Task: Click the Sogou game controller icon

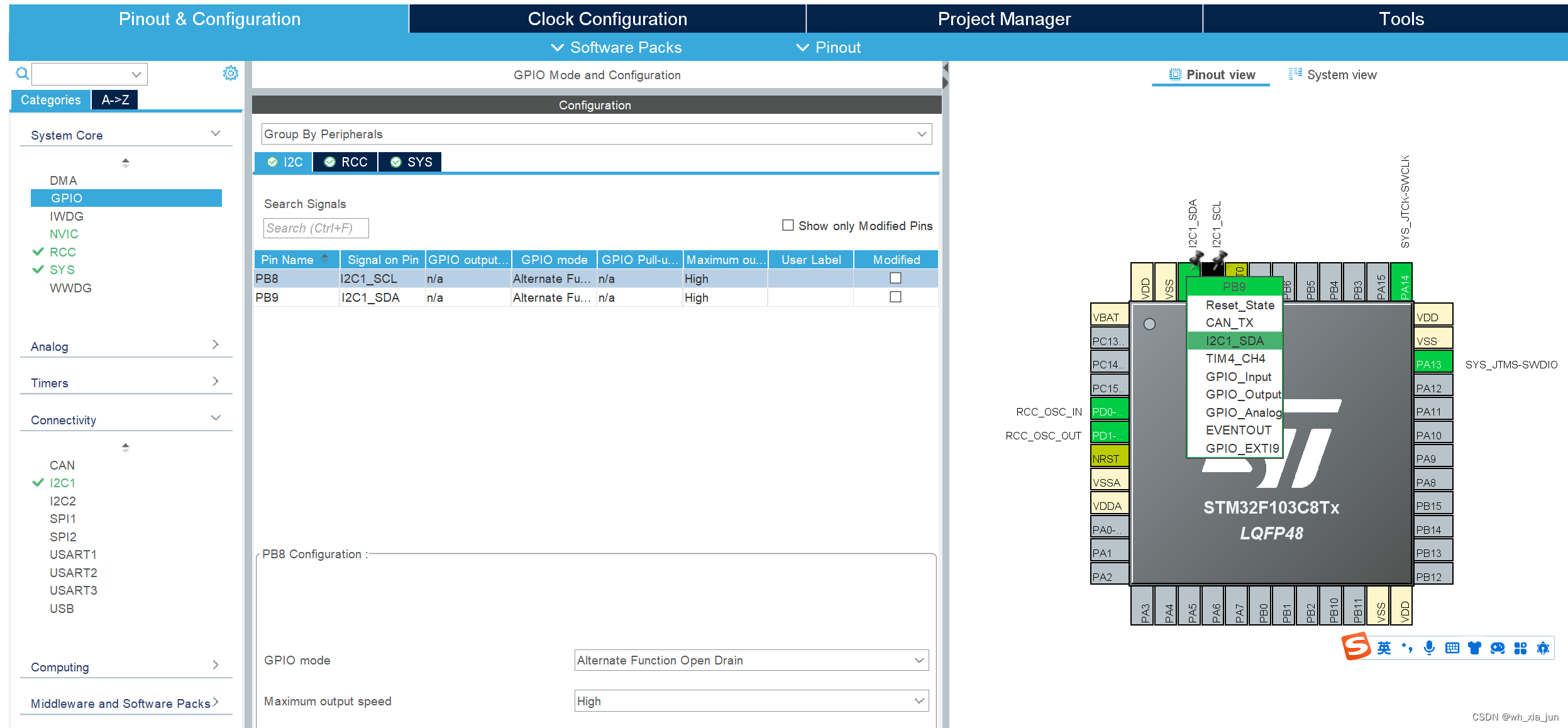Action: click(1498, 648)
